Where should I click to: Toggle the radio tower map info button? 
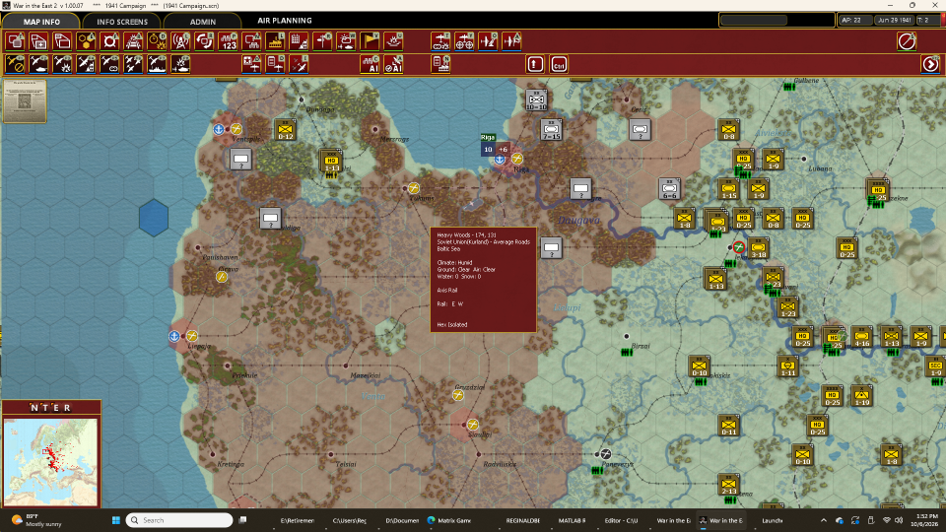pyautogui.click(x=180, y=42)
